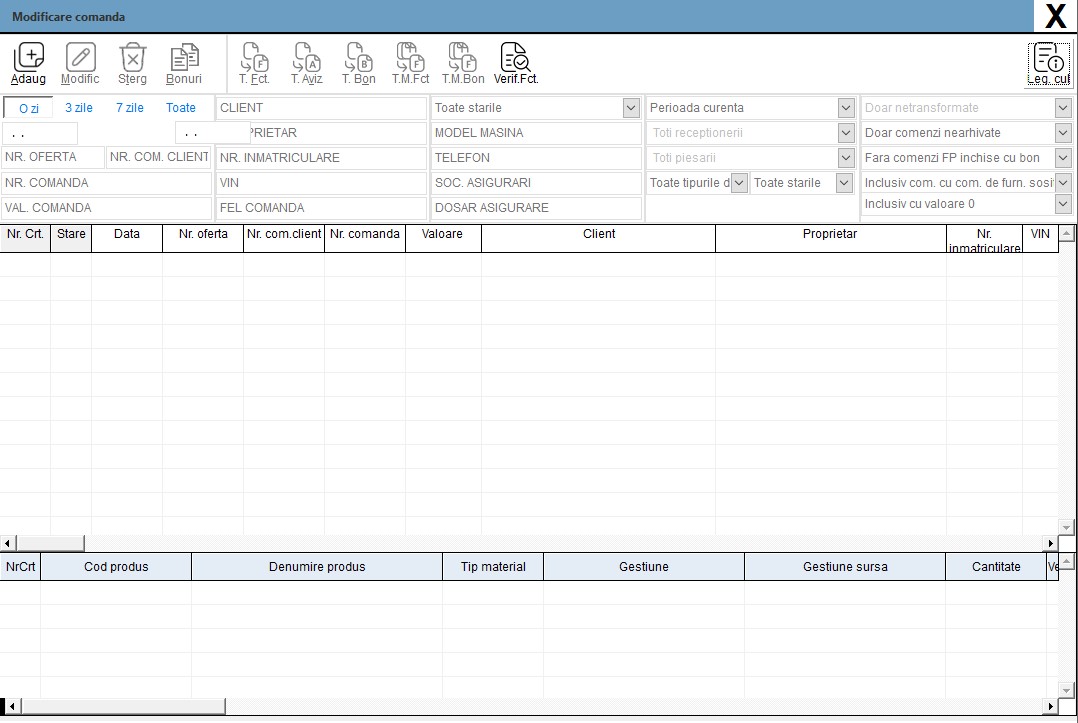Click the T. Bon transform icon
Screen dimensions: 1078x723
(x=358, y=63)
